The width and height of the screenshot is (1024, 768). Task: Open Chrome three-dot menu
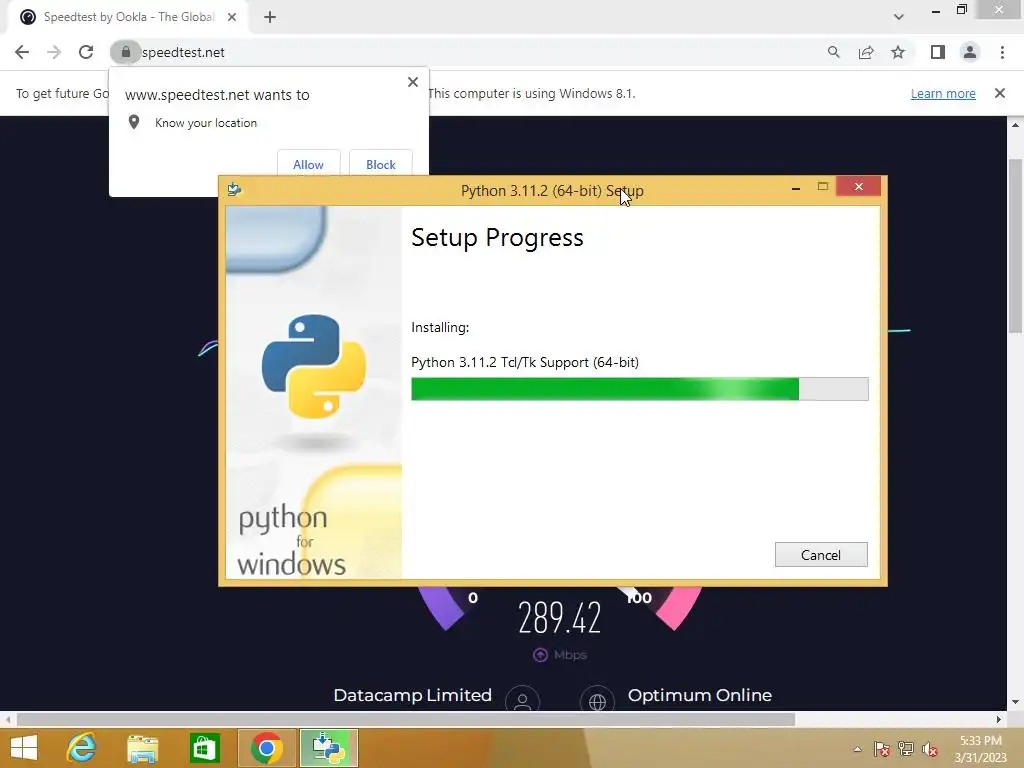pyautogui.click(x=1002, y=52)
